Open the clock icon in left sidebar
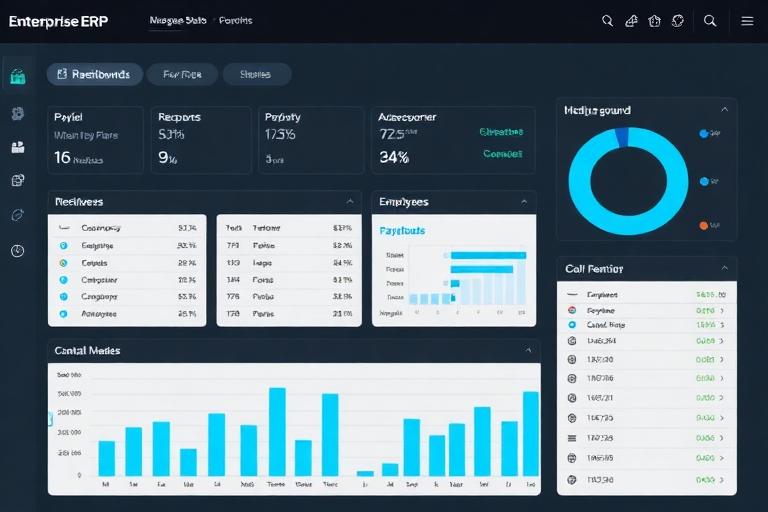This screenshot has width=768, height=512. point(17,250)
